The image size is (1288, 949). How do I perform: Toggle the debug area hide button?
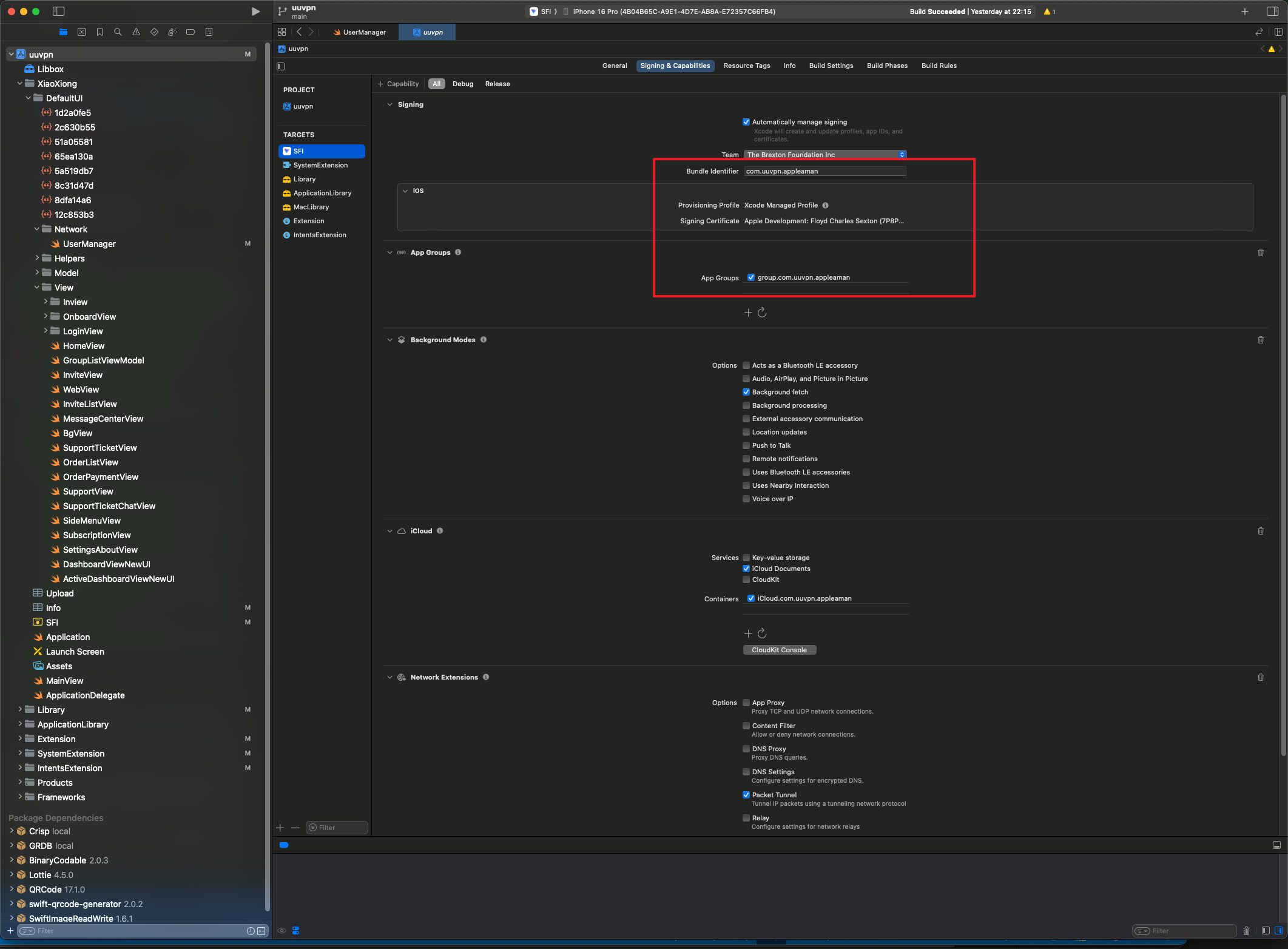1276,845
